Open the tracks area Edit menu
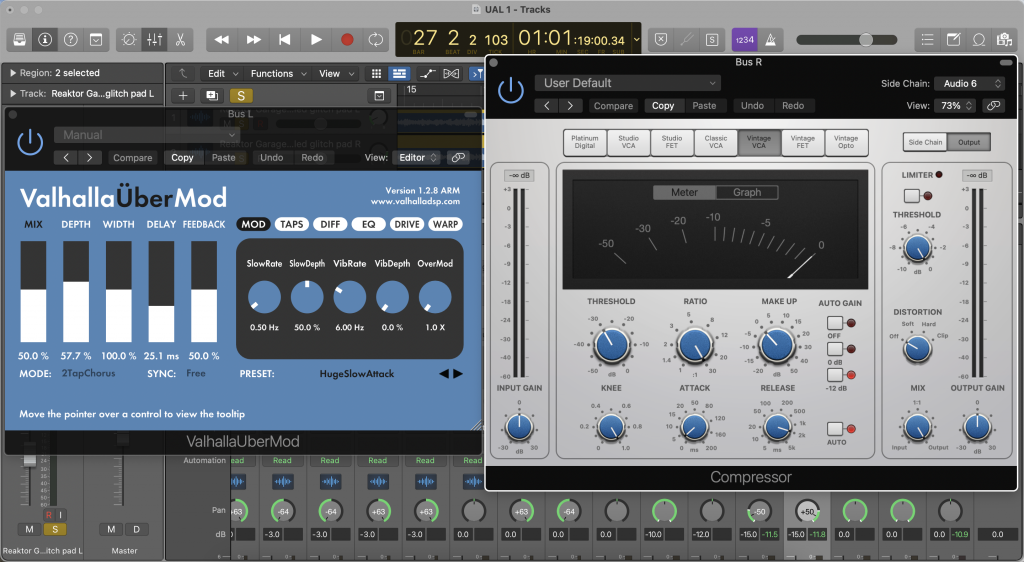The image size is (1024, 562). tap(223, 74)
